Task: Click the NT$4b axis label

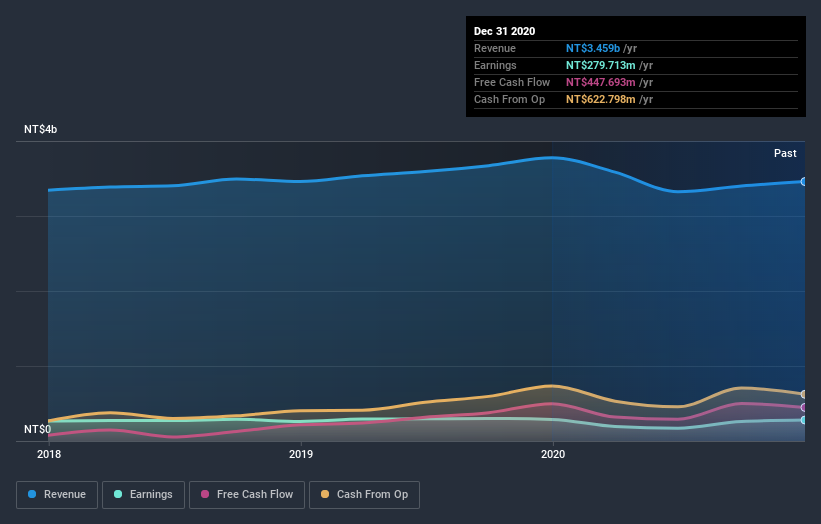Action: click(x=40, y=129)
